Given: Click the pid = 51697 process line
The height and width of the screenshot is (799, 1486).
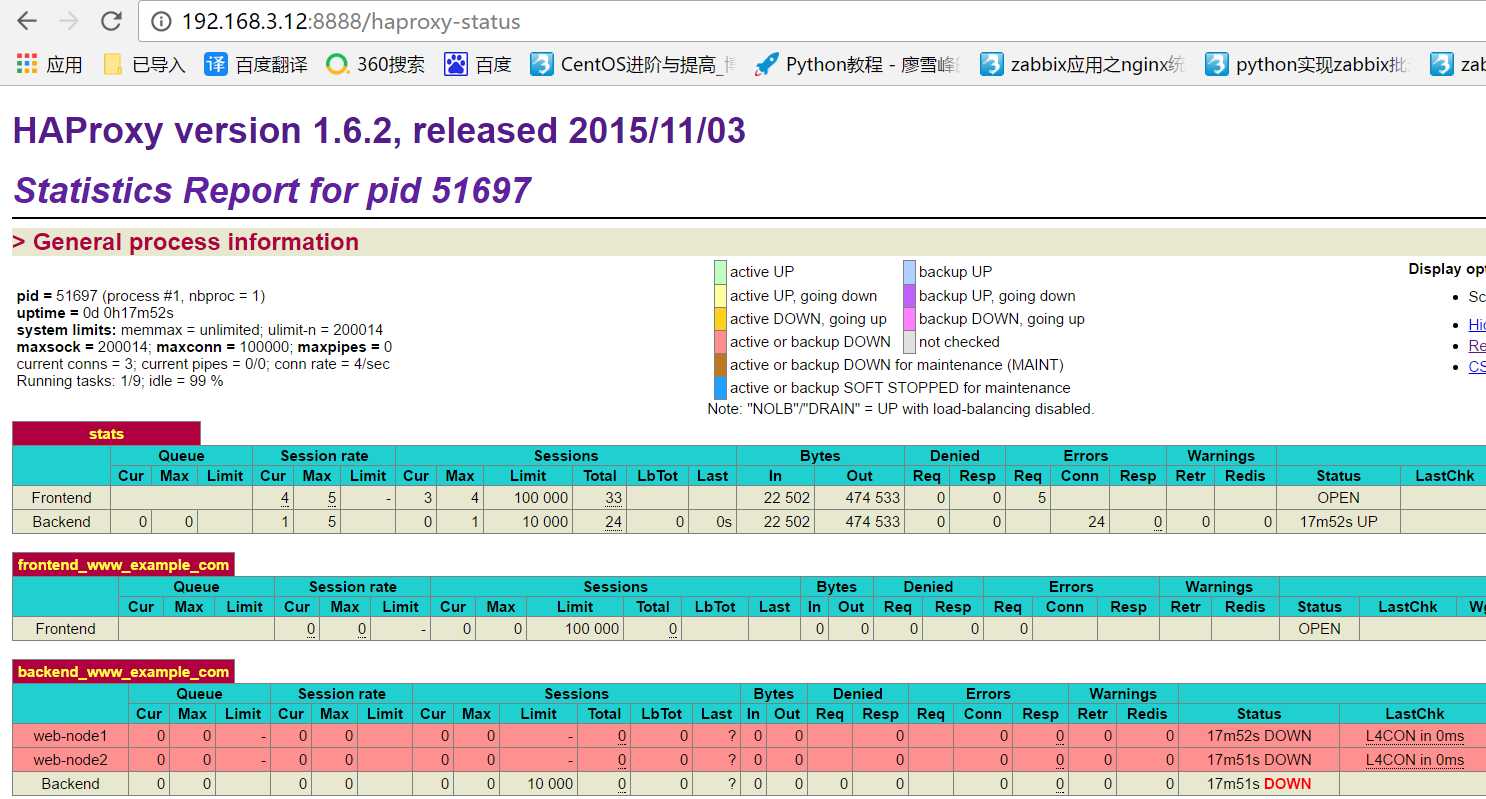Looking at the screenshot, I should click(x=141, y=296).
